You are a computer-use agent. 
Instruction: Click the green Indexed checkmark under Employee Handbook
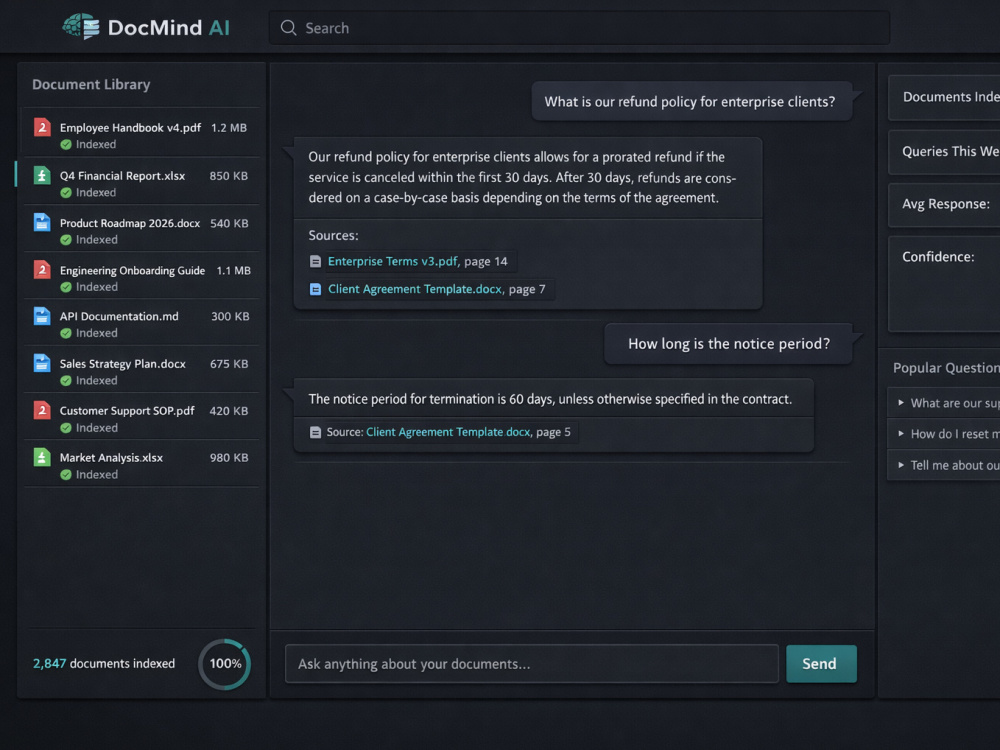tap(66, 145)
